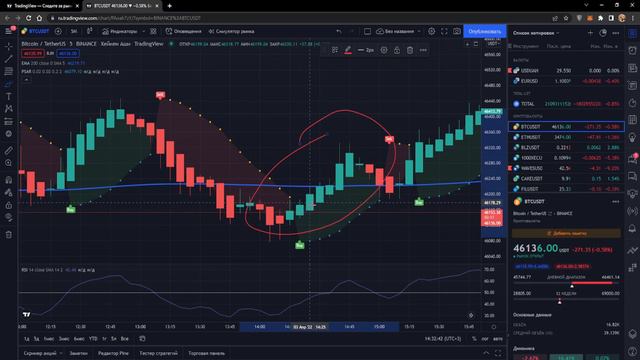Open go to date calendar icon

[x=142, y=339]
